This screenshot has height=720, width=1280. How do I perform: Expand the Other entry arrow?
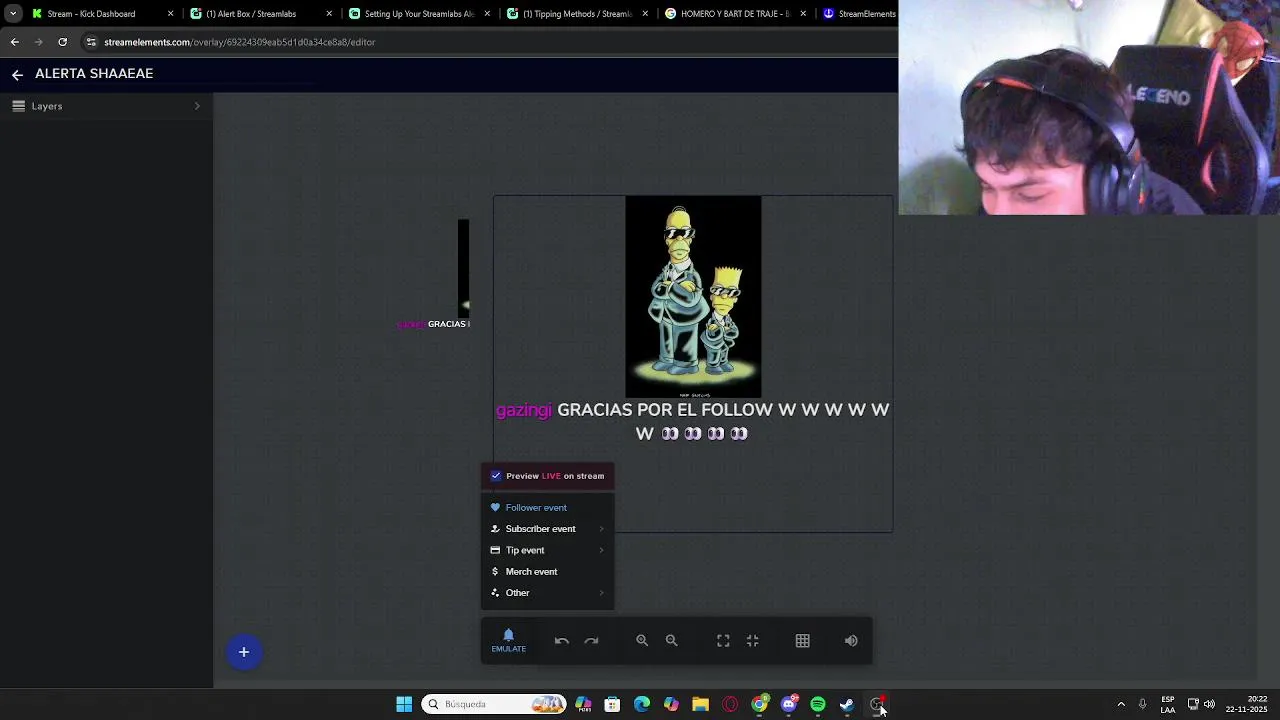602,593
